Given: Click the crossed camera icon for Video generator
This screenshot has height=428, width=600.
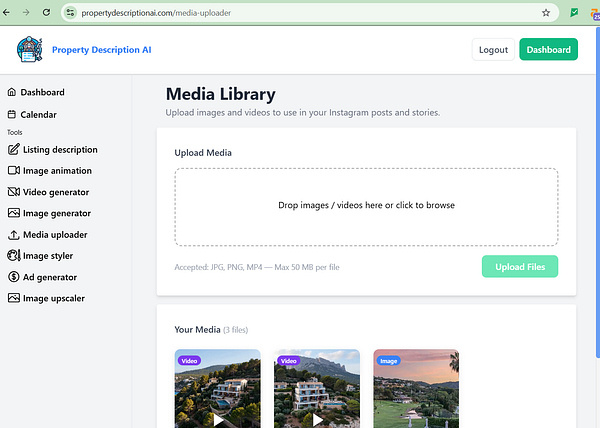Looking at the screenshot, I should 14,192.
